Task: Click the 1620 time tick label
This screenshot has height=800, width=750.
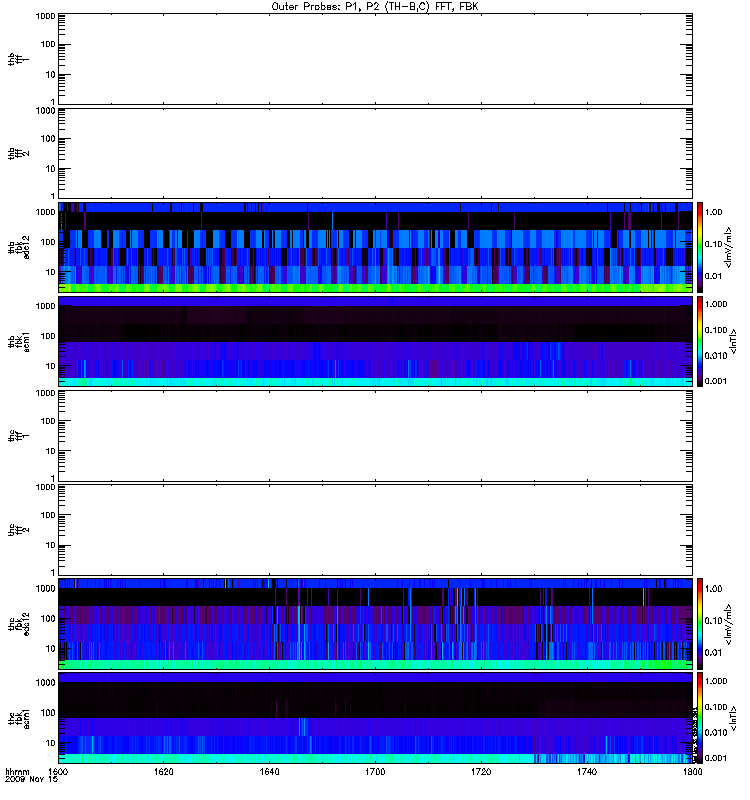Action: [163, 772]
